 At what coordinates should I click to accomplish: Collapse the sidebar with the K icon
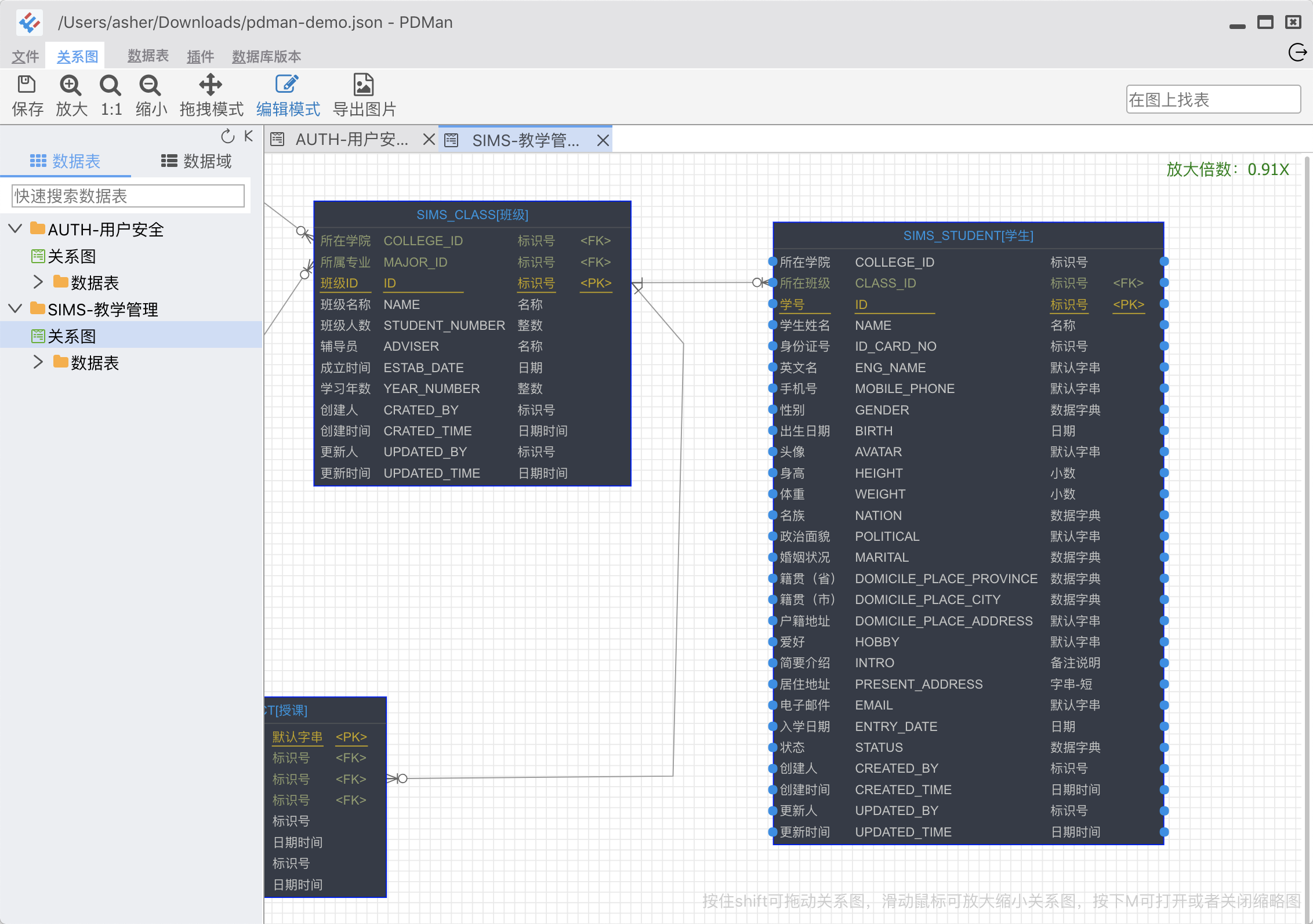coord(247,136)
